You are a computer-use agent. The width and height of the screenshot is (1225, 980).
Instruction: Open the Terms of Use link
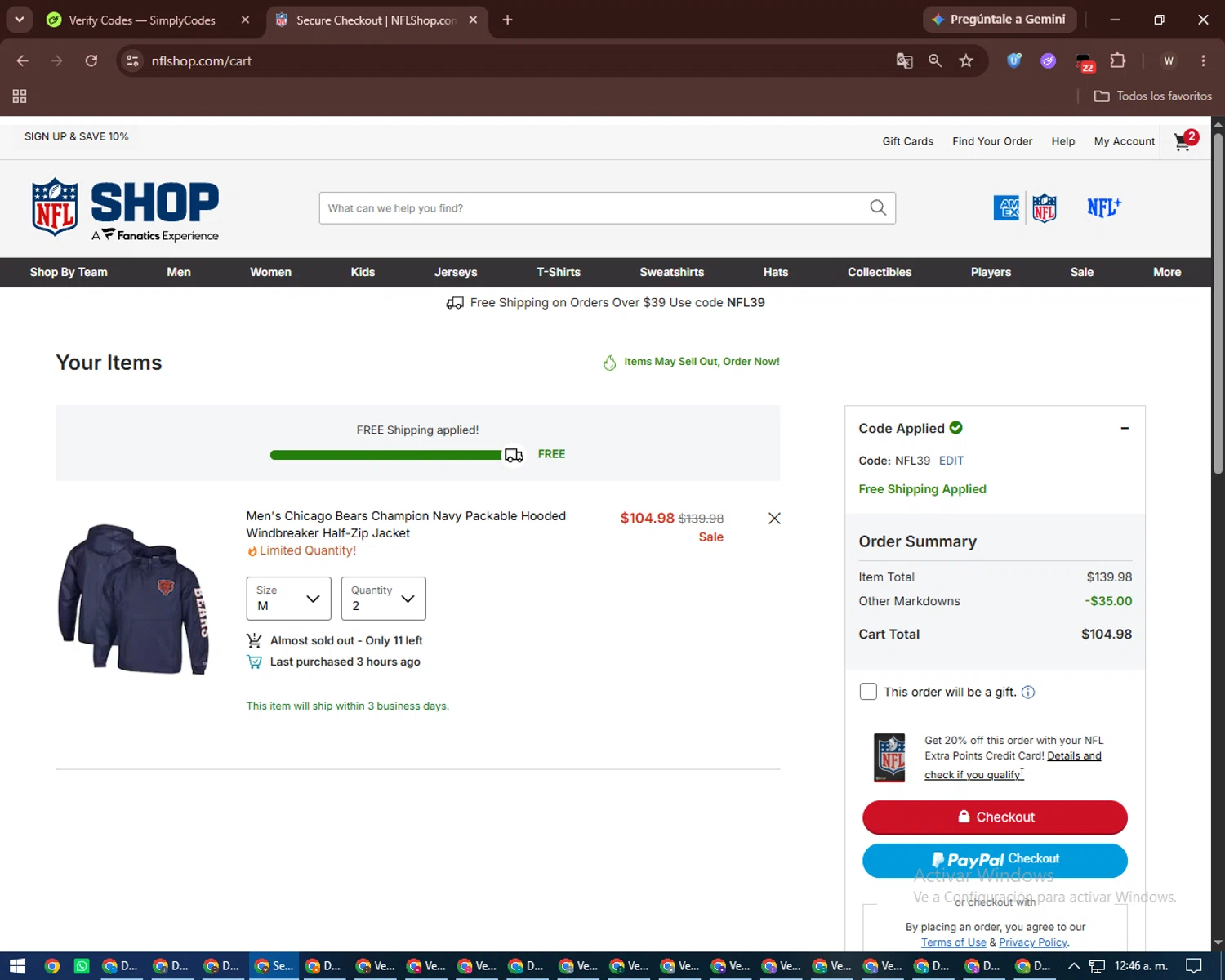tap(954, 942)
